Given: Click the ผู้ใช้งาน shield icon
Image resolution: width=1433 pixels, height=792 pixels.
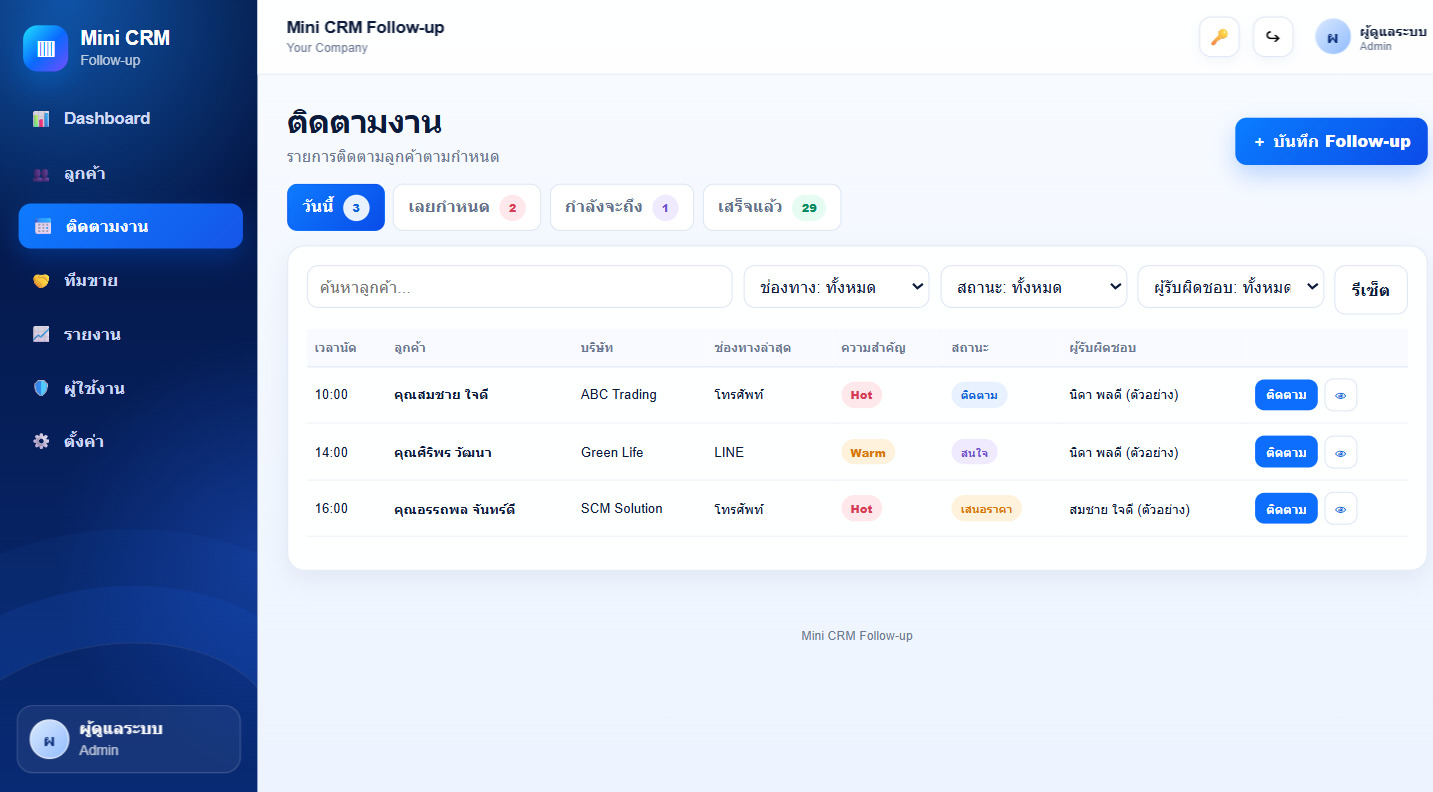Looking at the screenshot, I should pos(41,388).
